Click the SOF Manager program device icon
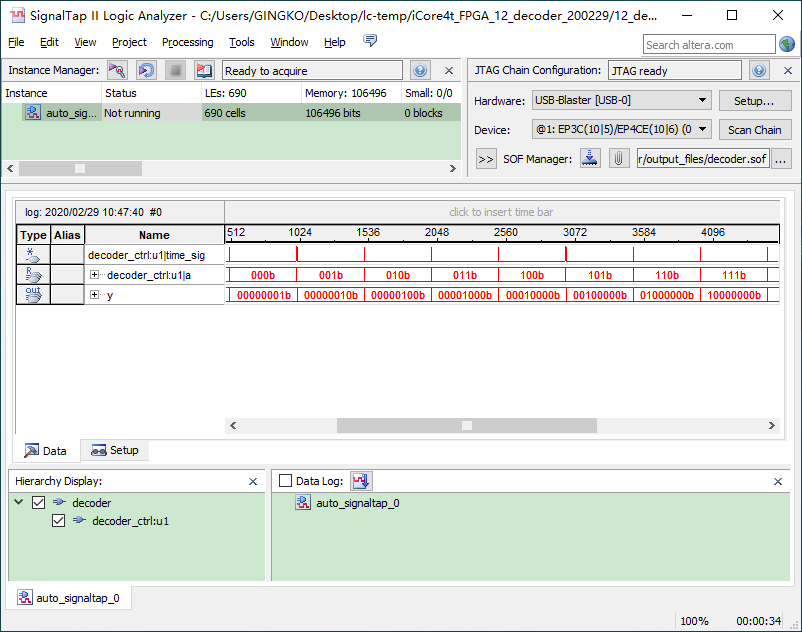 click(x=590, y=159)
